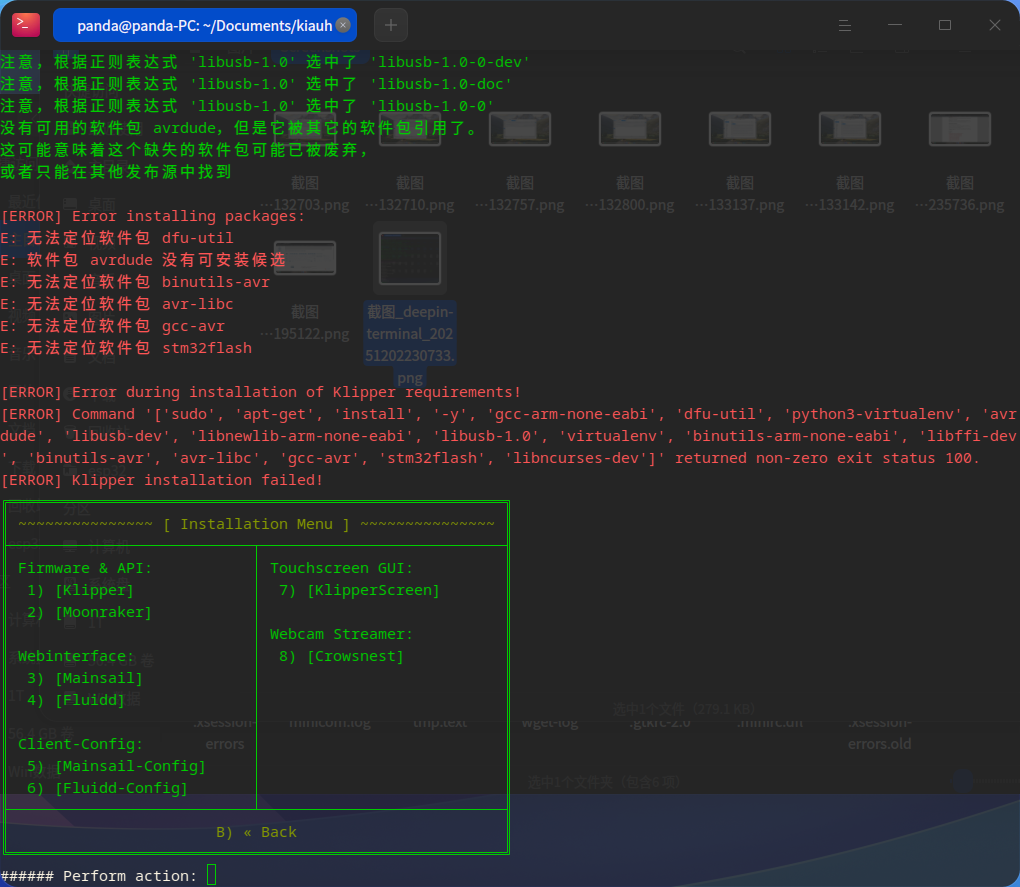Click the 截图…235736.png screenshot icon

[x=960, y=128]
